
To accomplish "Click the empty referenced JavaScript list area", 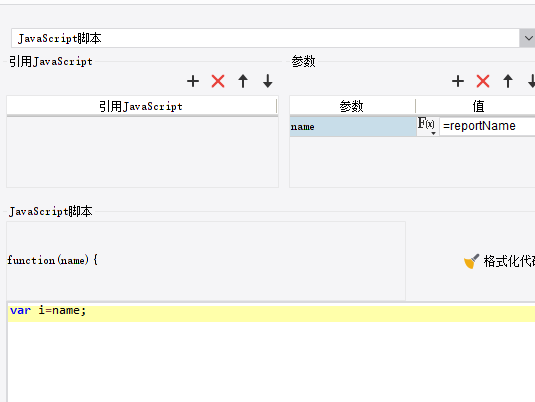I will click(x=142, y=152).
